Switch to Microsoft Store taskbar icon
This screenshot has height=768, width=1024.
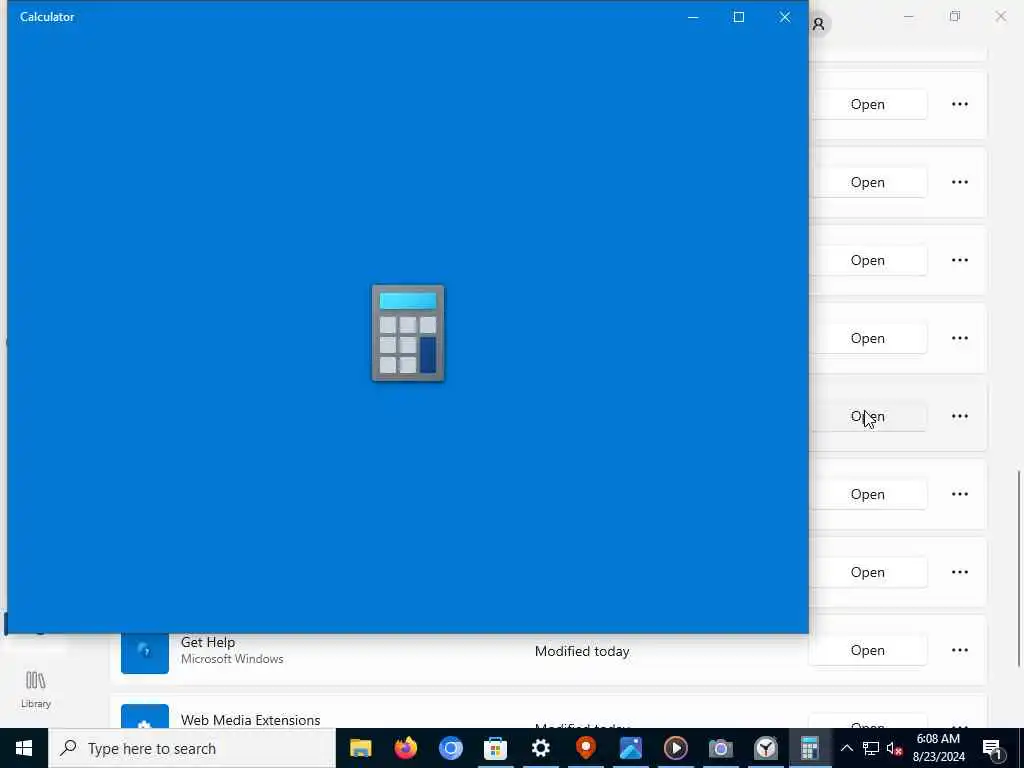point(496,748)
